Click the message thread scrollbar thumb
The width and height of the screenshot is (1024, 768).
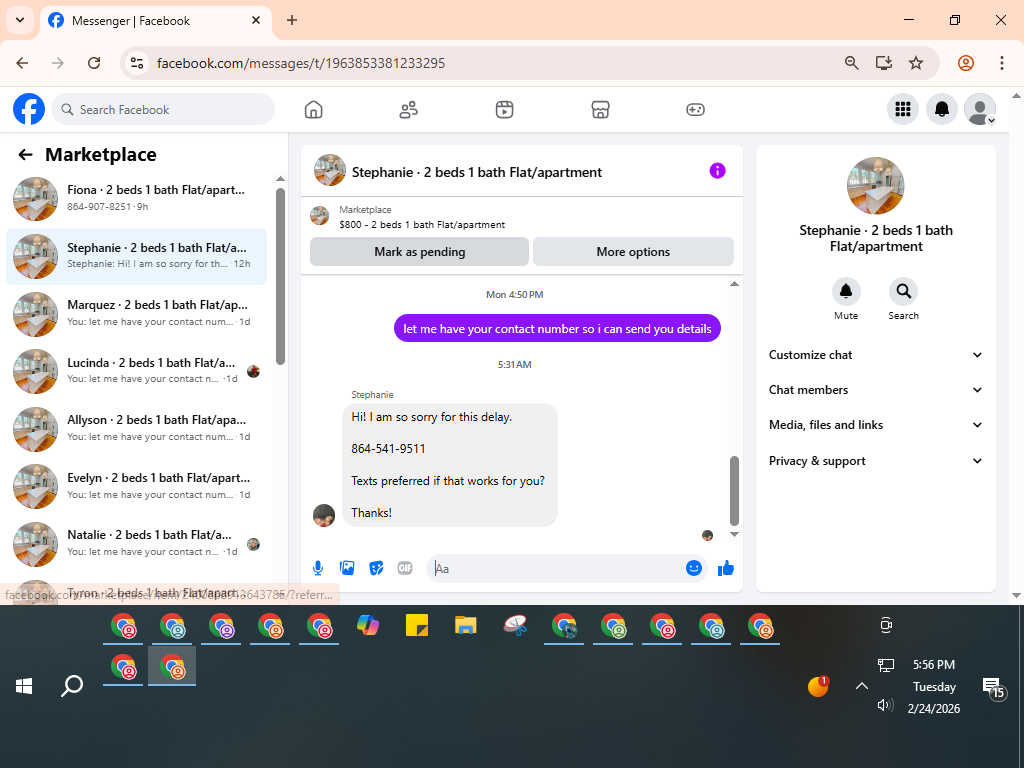(x=734, y=491)
